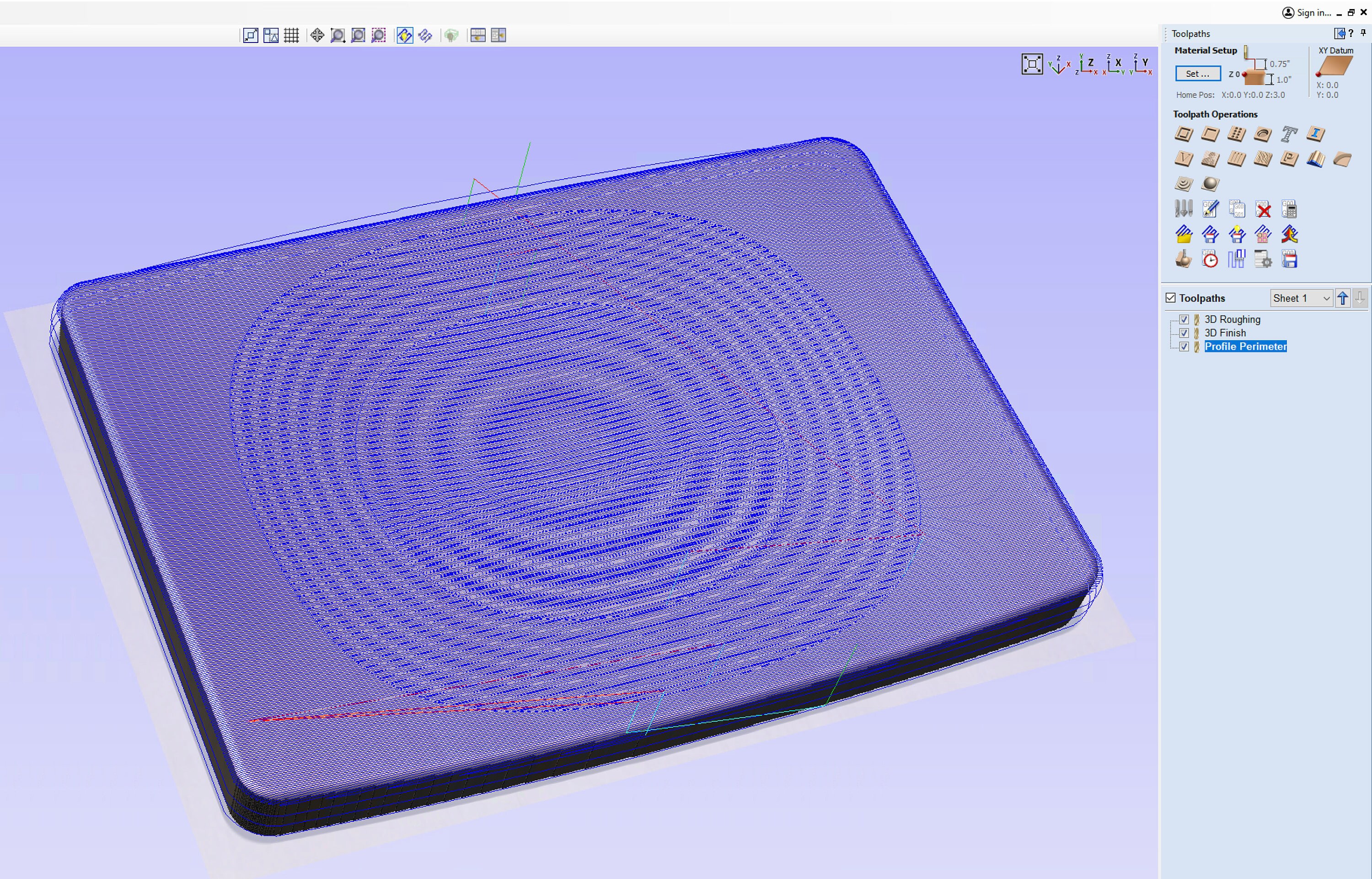The height and width of the screenshot is (879, 1372).
Task: Delete a toolpath using the red X icon
Action: pyautogui.click(x=1263, y=209)
